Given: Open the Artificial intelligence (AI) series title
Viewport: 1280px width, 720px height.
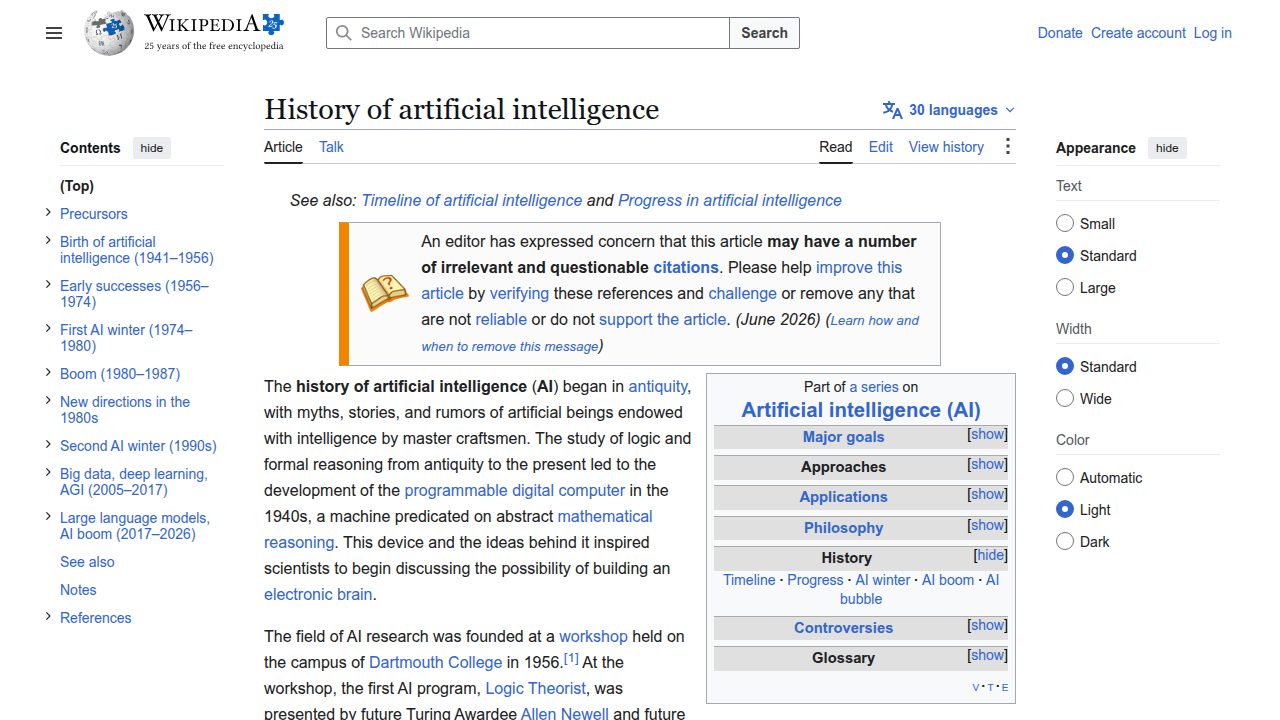Looking at the screenshot, I should tap(861, 410).
